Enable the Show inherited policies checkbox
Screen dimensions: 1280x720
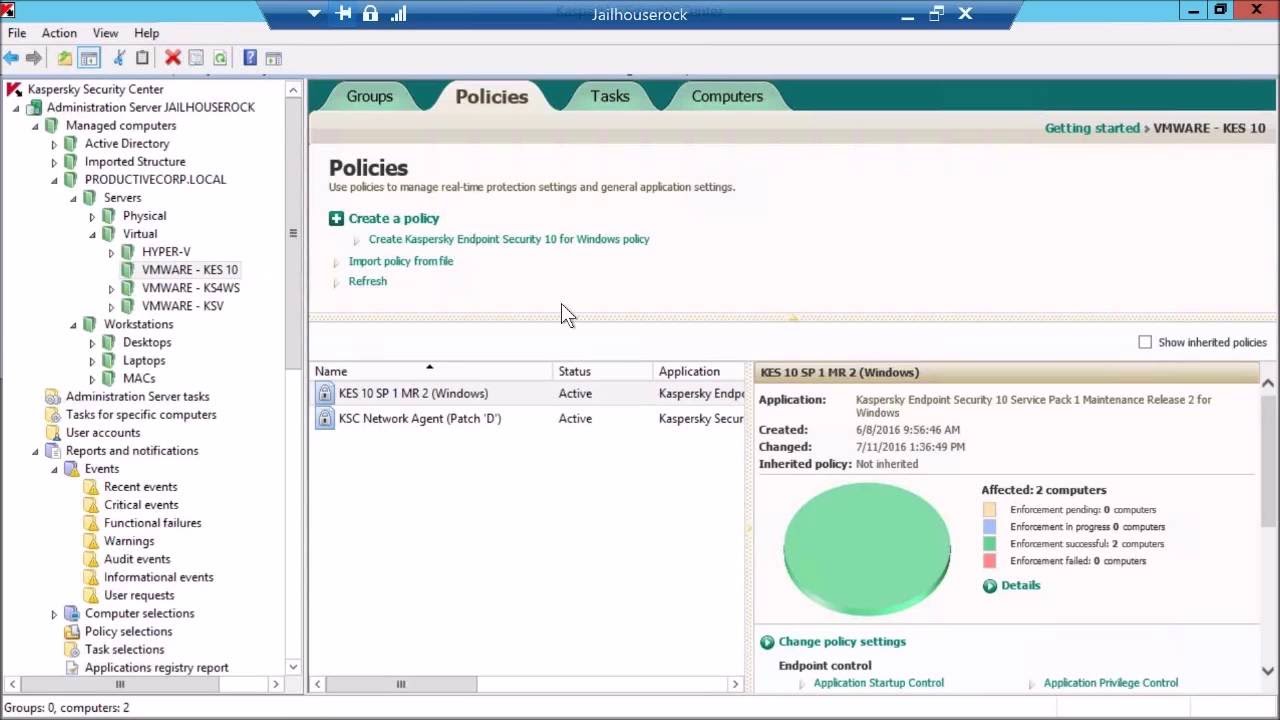point(1145,342)
